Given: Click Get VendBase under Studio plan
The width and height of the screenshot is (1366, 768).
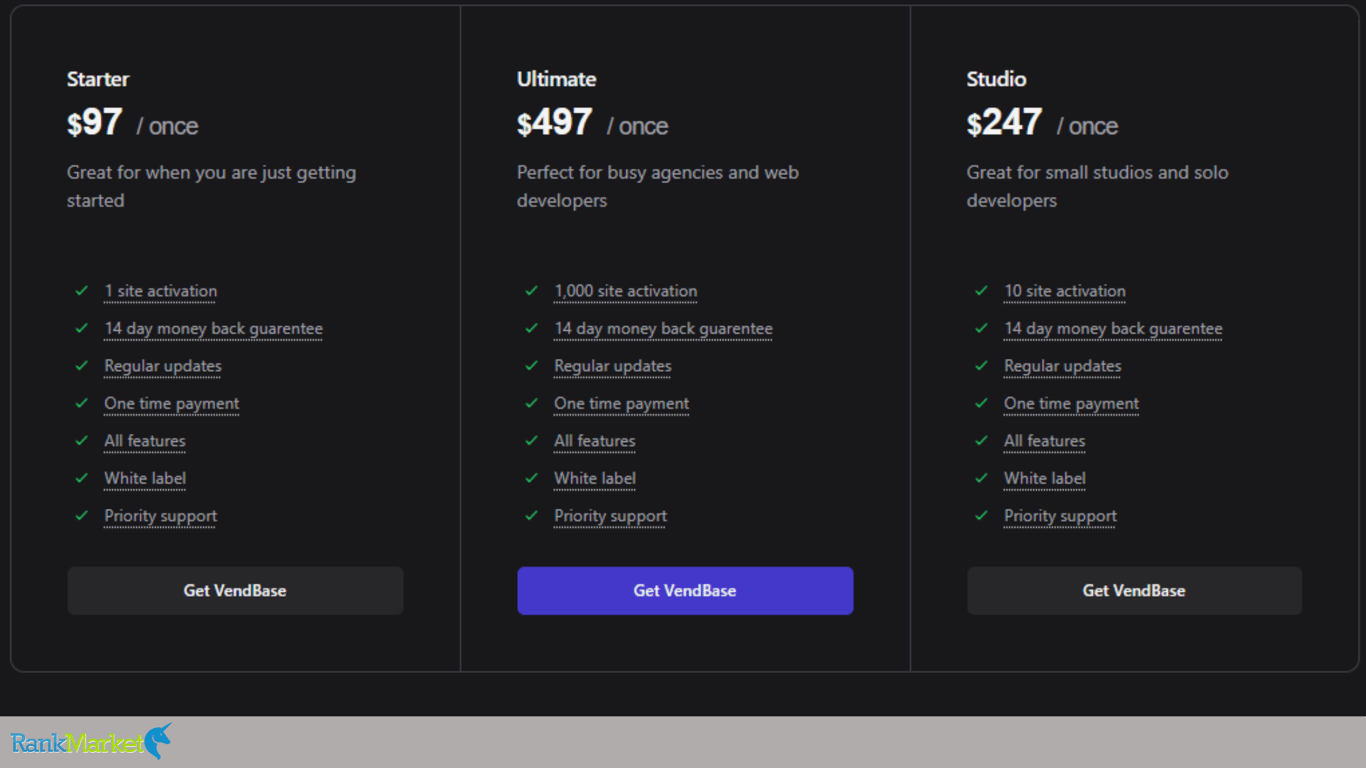Looking at the screenshot, I should pos(1134,591).
